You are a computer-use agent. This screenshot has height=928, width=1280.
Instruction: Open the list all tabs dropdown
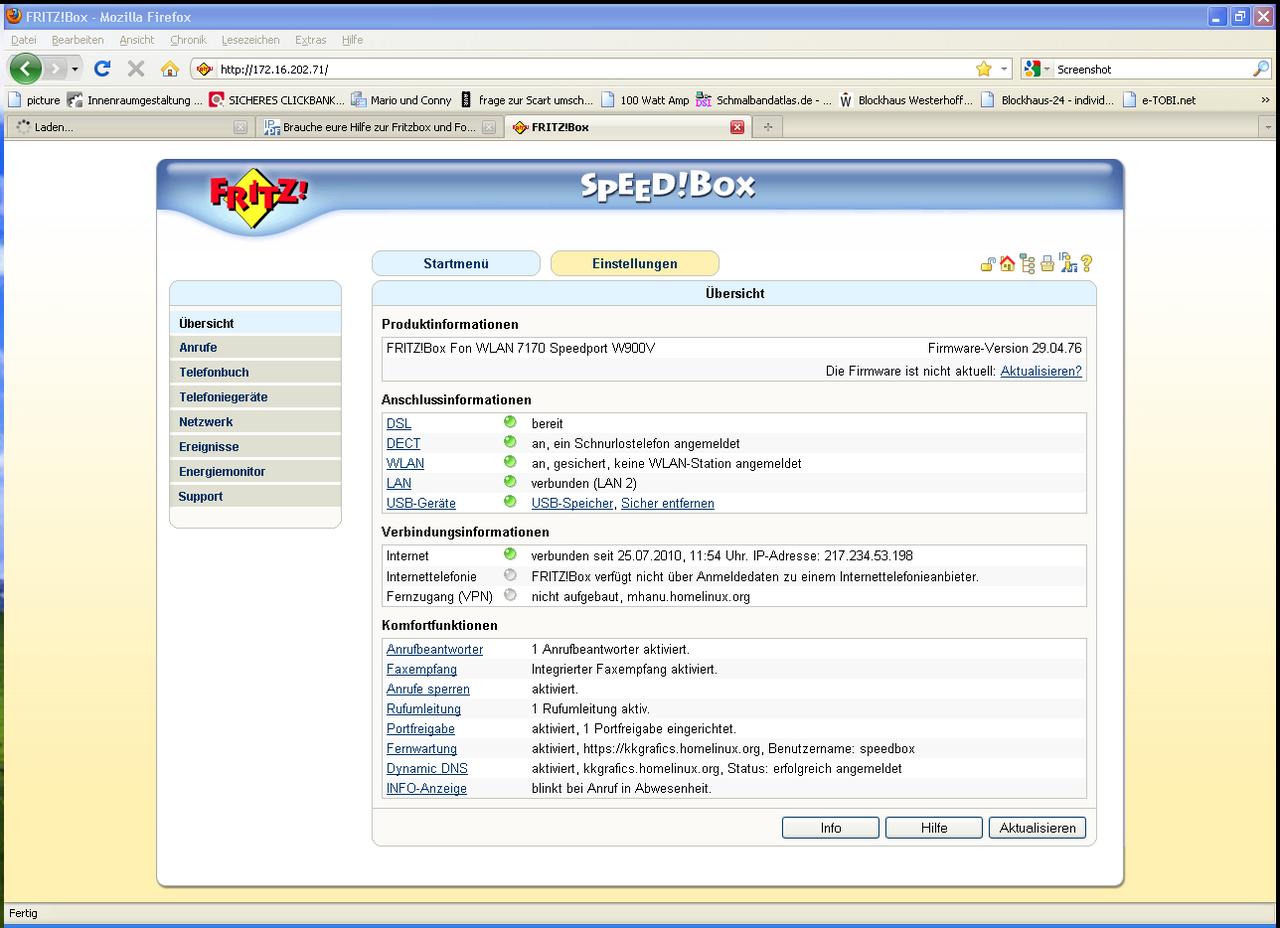pos(1269,127)
